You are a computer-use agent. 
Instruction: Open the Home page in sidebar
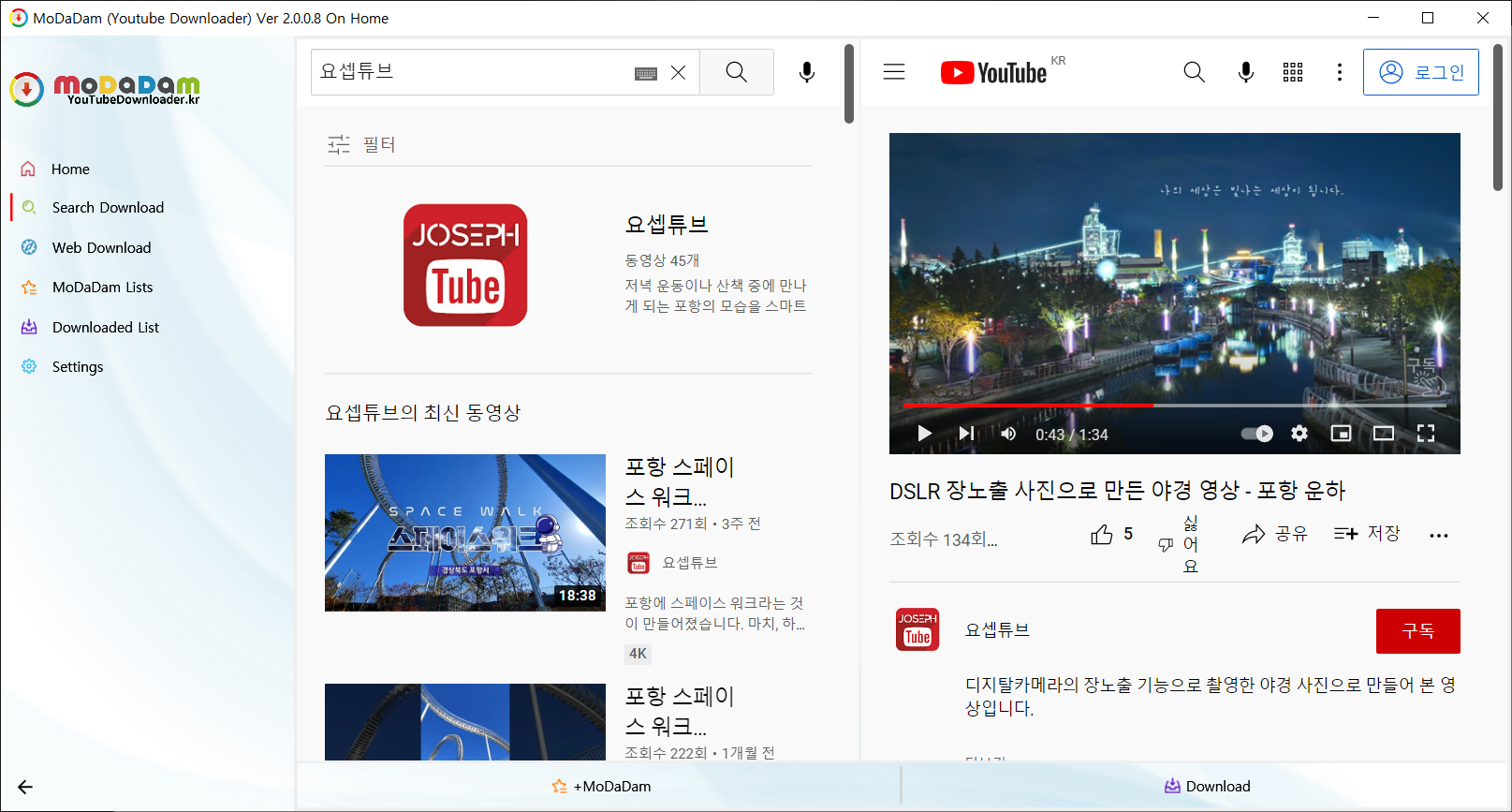click(x=70, y=170)
